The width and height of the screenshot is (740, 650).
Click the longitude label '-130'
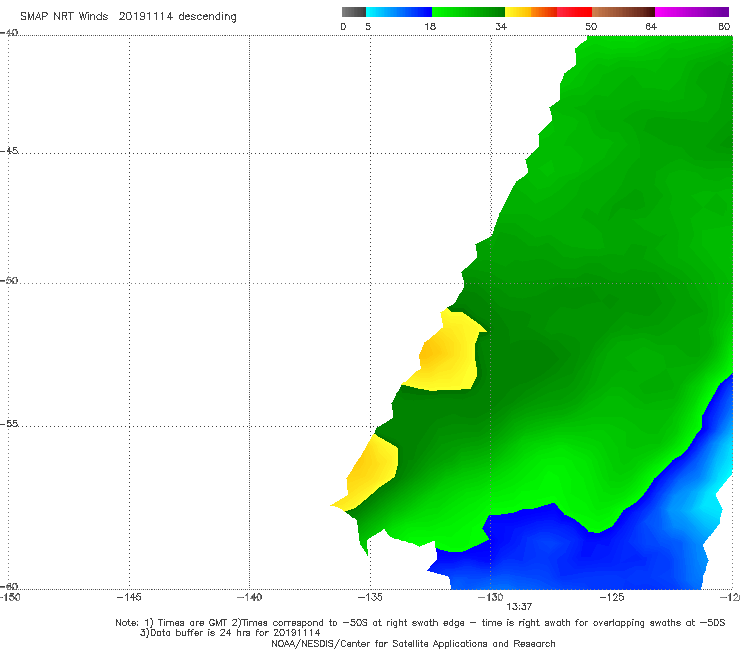(491, 597)
